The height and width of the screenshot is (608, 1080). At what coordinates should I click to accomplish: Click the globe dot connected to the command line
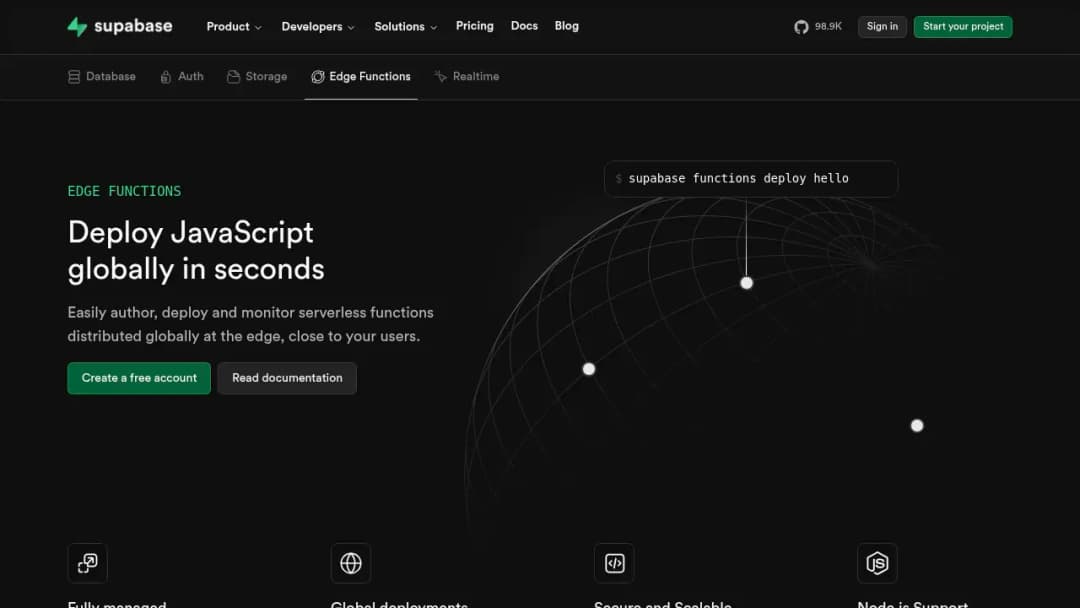point(747,283)
